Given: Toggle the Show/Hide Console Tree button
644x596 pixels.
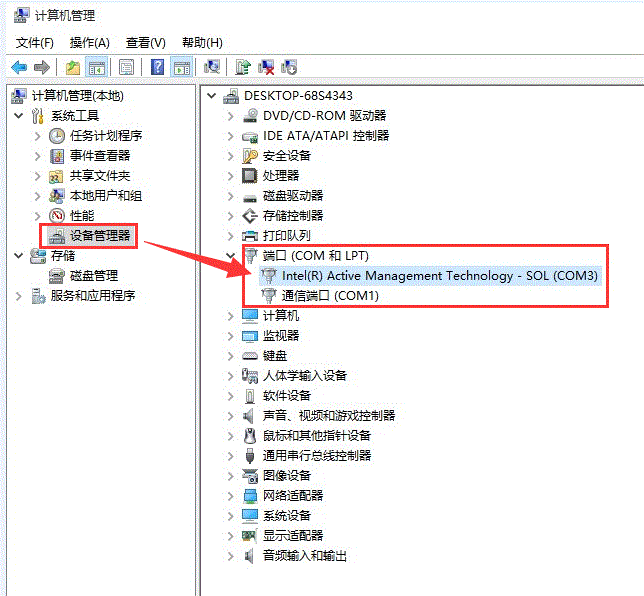Looking at the screenshot, I should (97, 67).
